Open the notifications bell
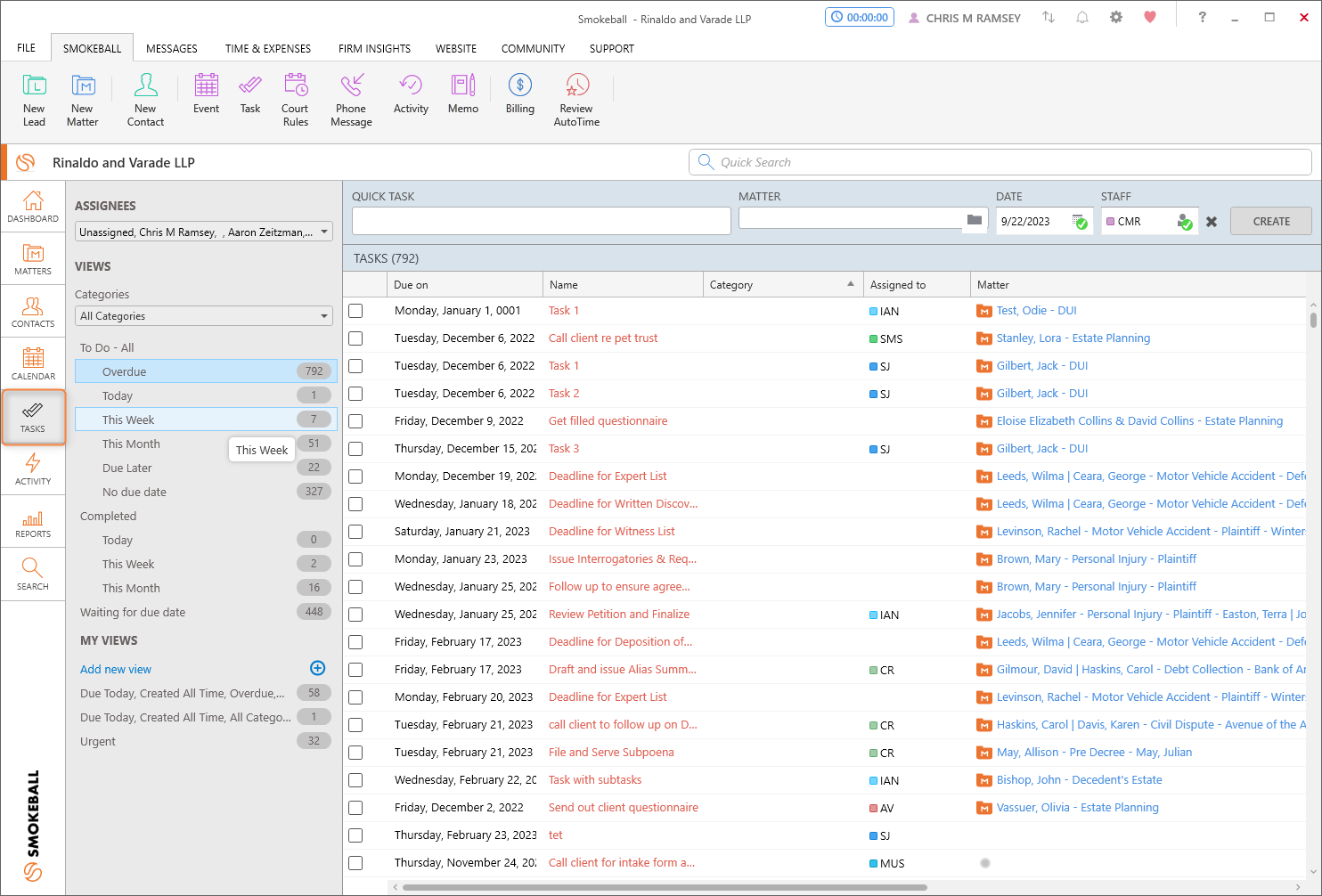This screenshot has height=896, width=1322. pyautogui.click(x=1082, y=17)
